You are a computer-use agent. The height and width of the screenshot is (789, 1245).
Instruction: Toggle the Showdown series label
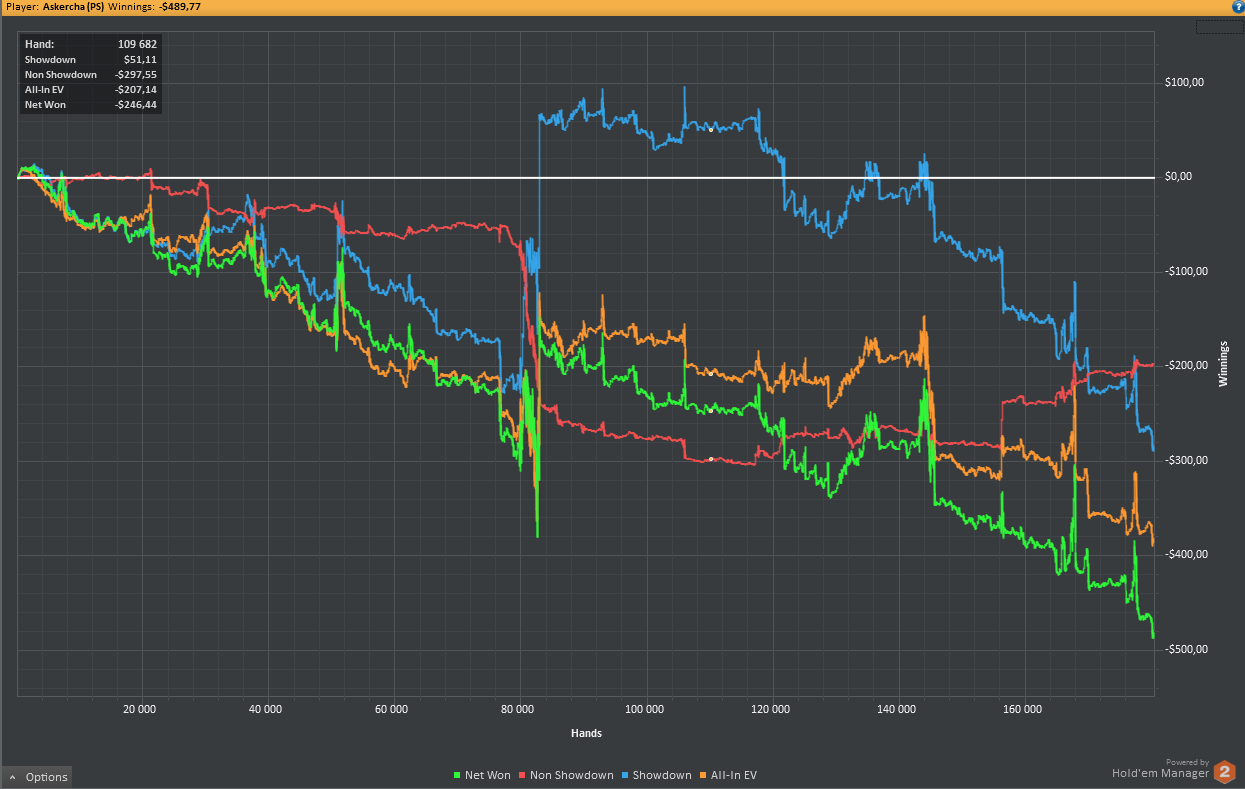click(x=661, y=776)
